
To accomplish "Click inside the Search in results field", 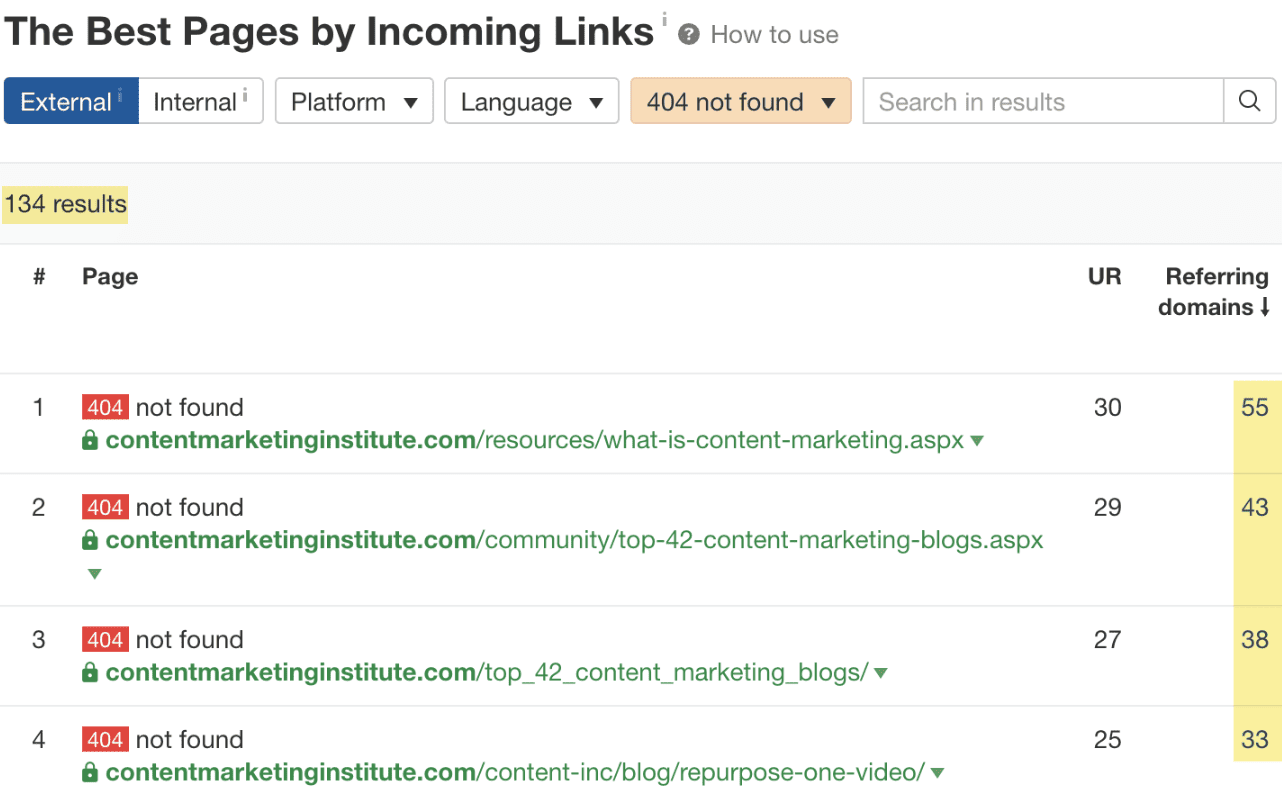I will [1040, 101].
